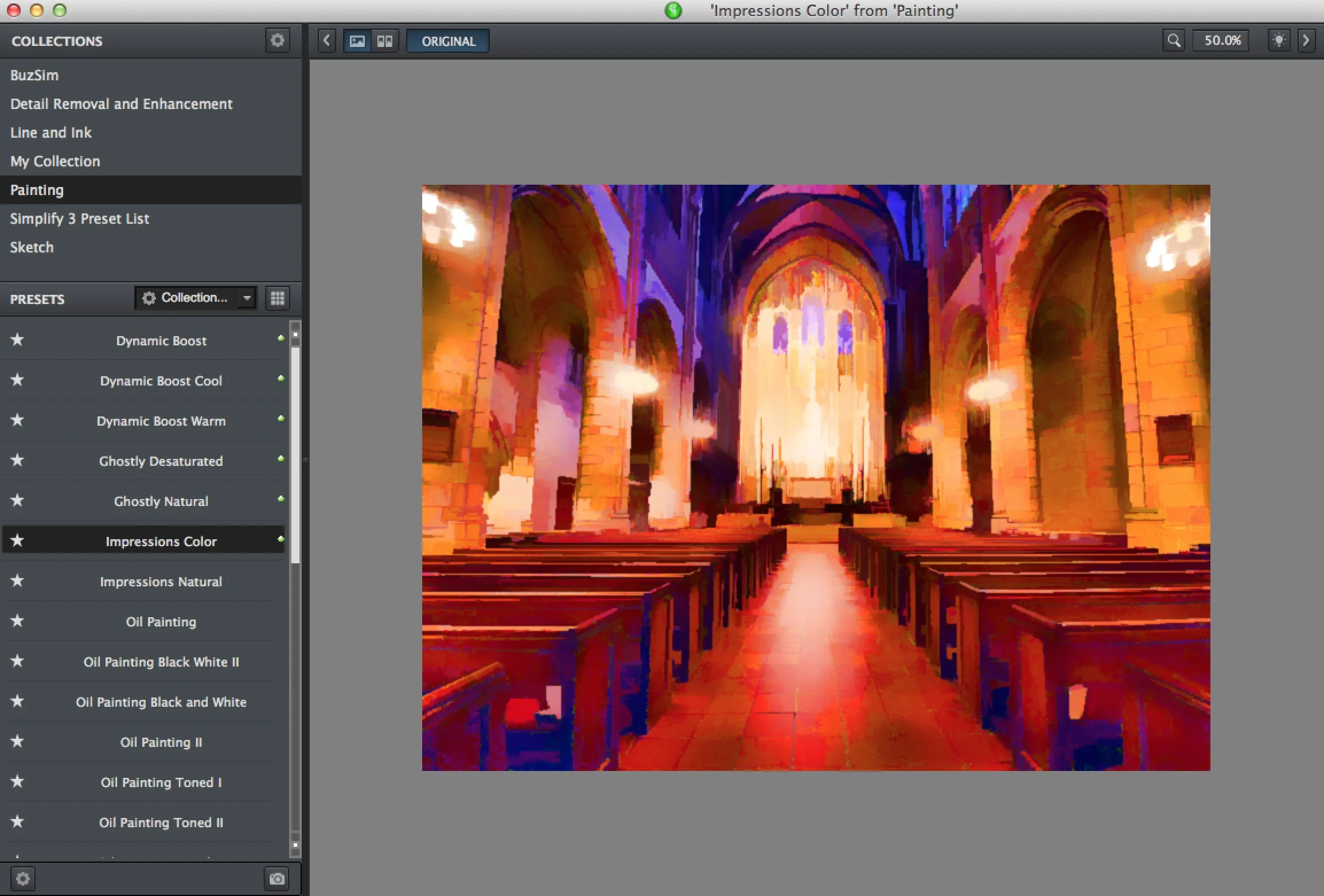Click the green dot beside Dynamic Boost
Screen dimensions: 1324x896
coord(281,338)
